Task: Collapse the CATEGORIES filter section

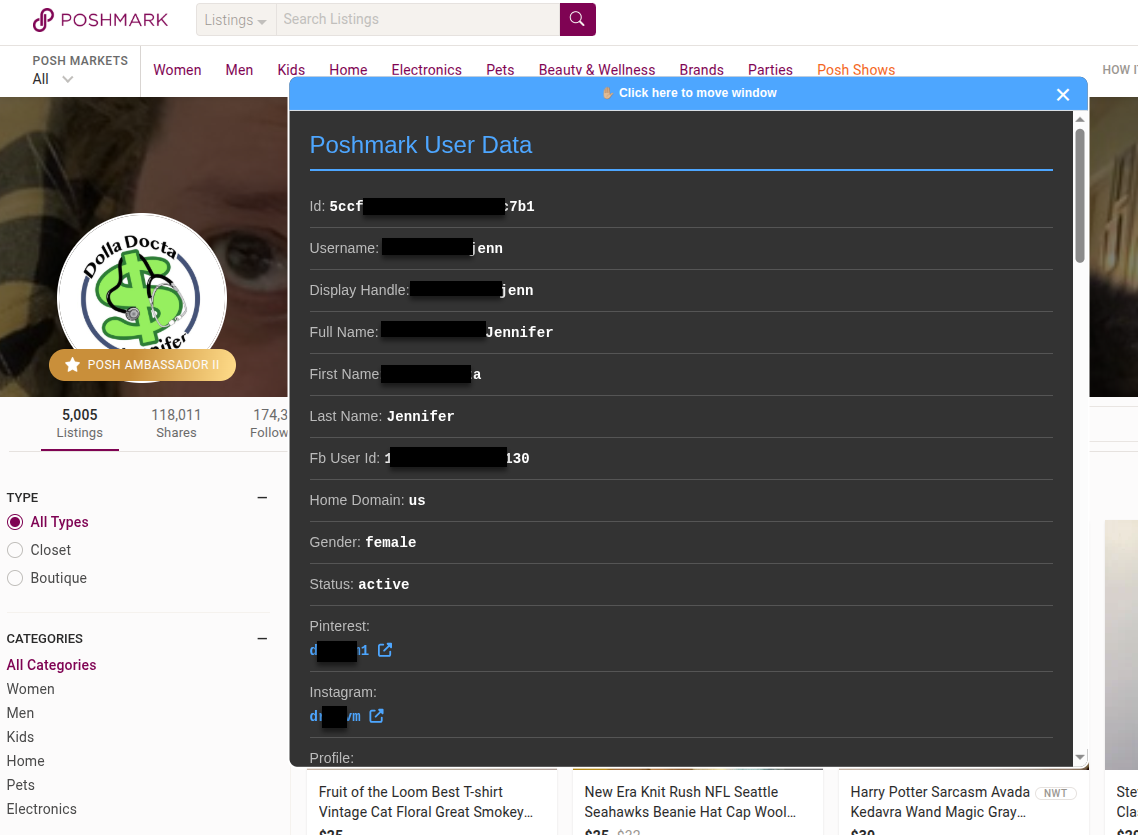Action: click(262, 638)
